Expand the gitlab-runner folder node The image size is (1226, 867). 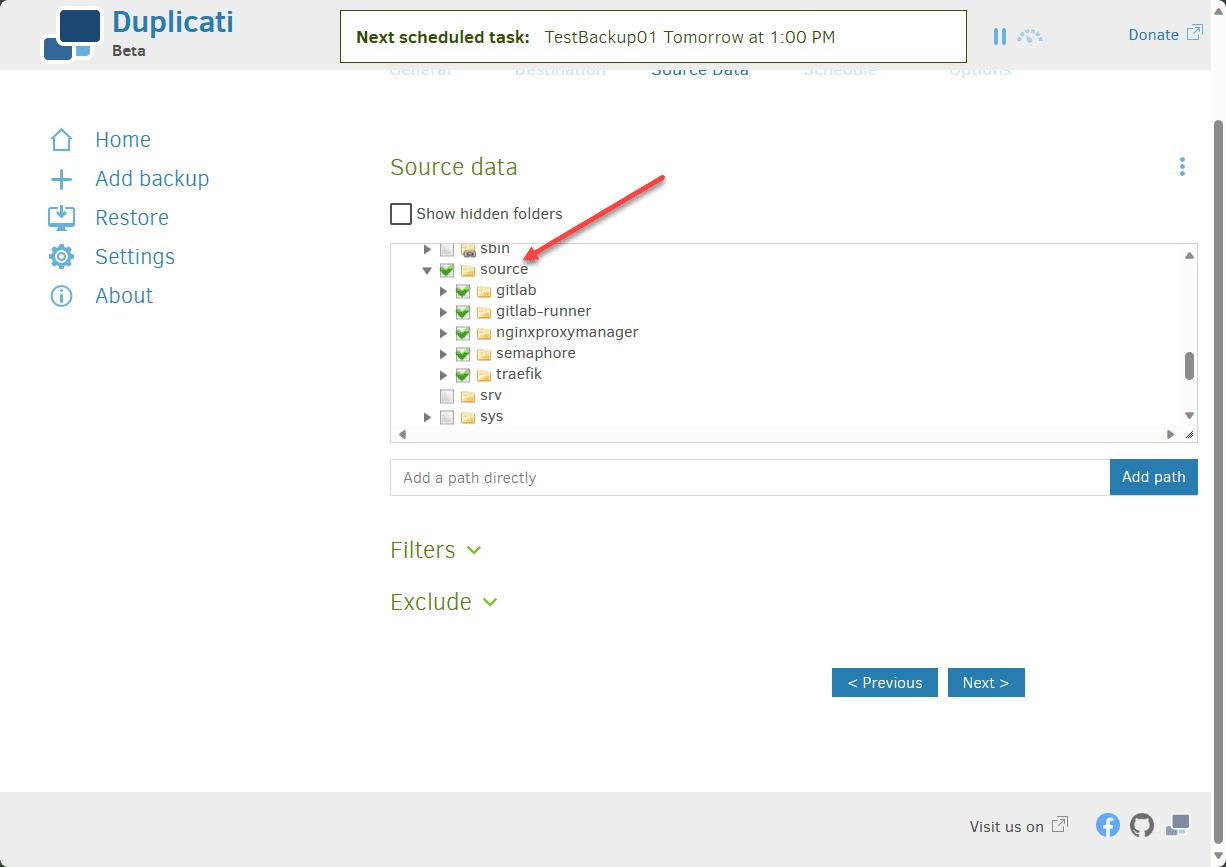[x=444, y=312]
